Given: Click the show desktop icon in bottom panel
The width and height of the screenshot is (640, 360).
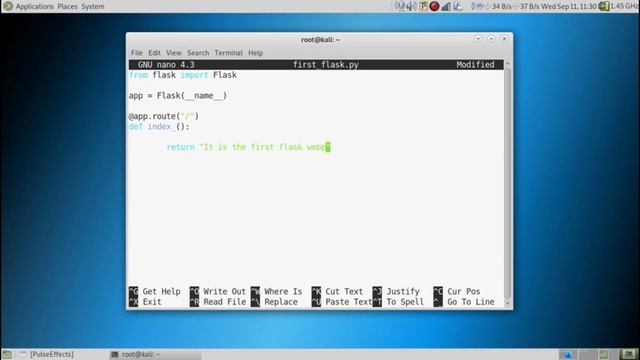Looking at the screenshot, I should tap(7, 354).
